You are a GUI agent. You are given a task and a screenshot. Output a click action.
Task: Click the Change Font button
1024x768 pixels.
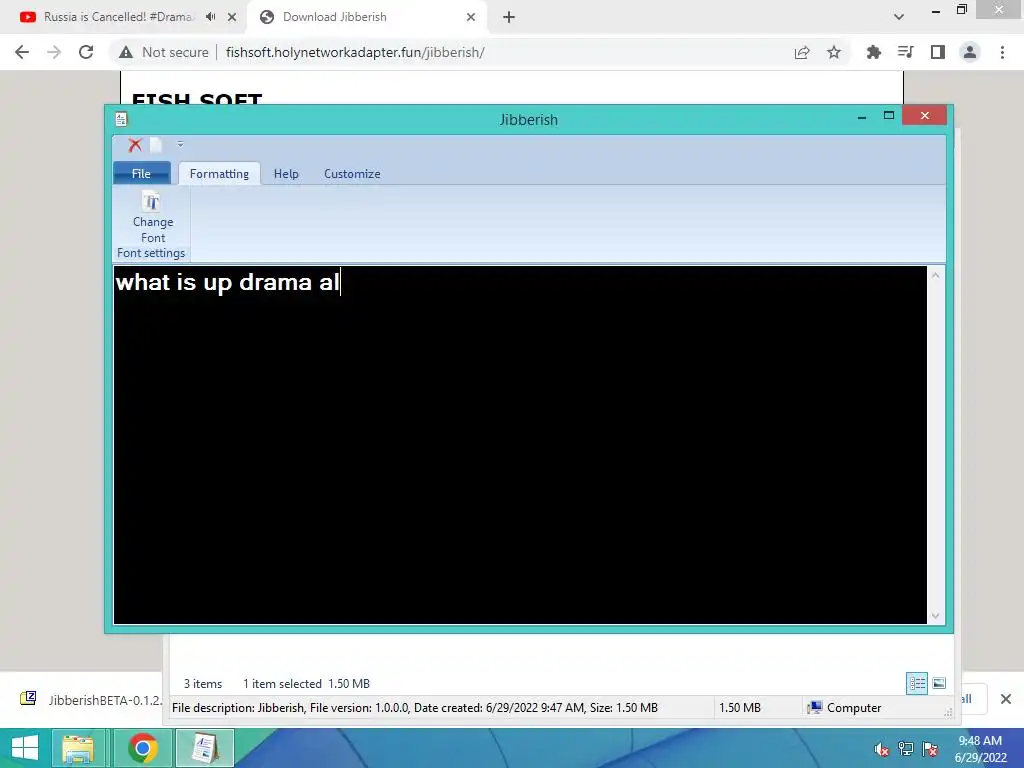point(153,217)
